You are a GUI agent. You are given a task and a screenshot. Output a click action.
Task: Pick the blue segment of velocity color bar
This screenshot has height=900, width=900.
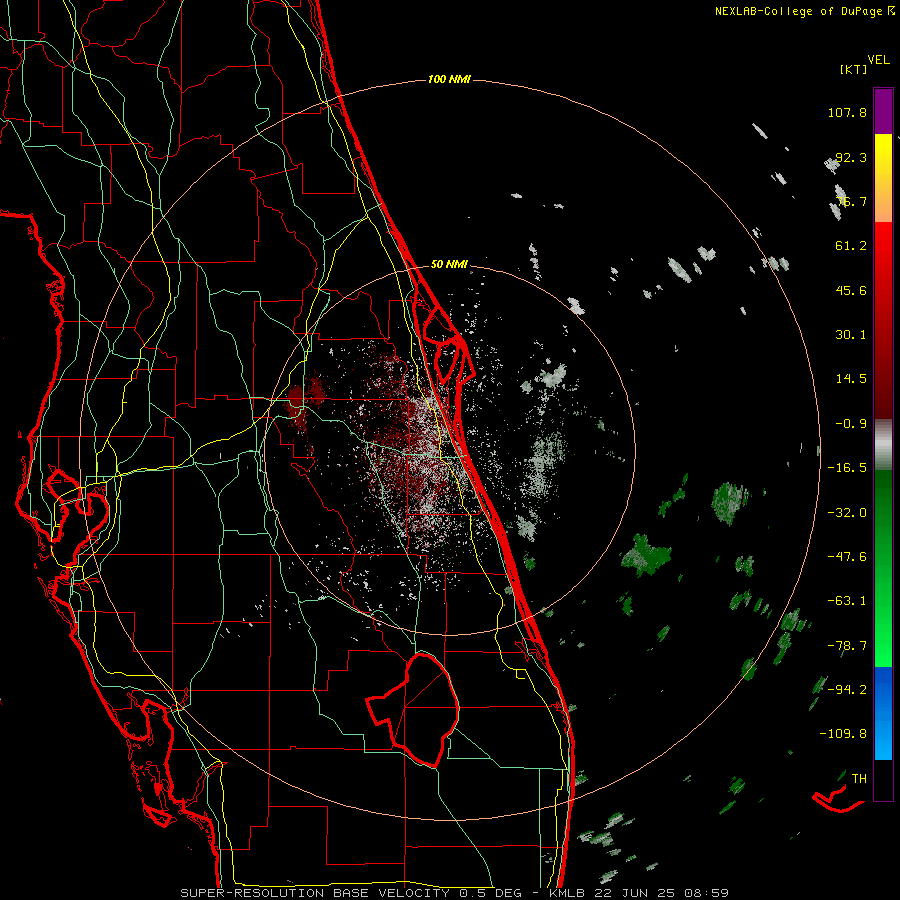click(x=883, y=713)
